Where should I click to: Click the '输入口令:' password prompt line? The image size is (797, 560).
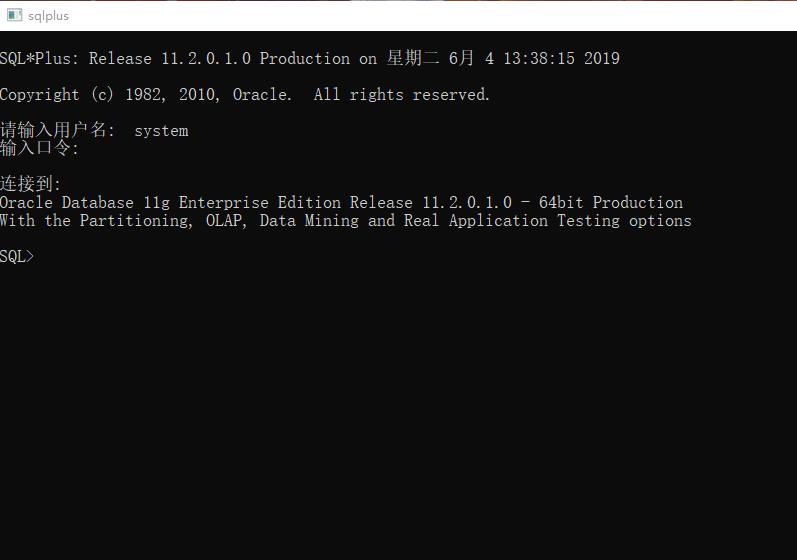tap(39, 148)
